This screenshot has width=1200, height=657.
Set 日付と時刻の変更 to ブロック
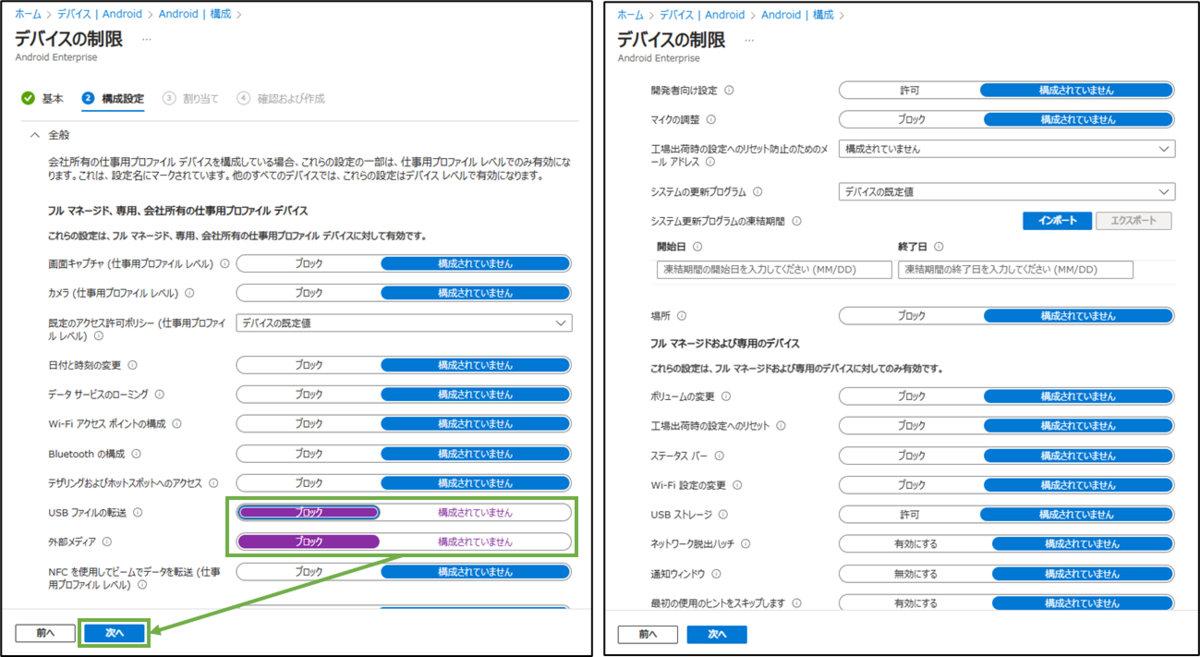[x=309, y=365]
